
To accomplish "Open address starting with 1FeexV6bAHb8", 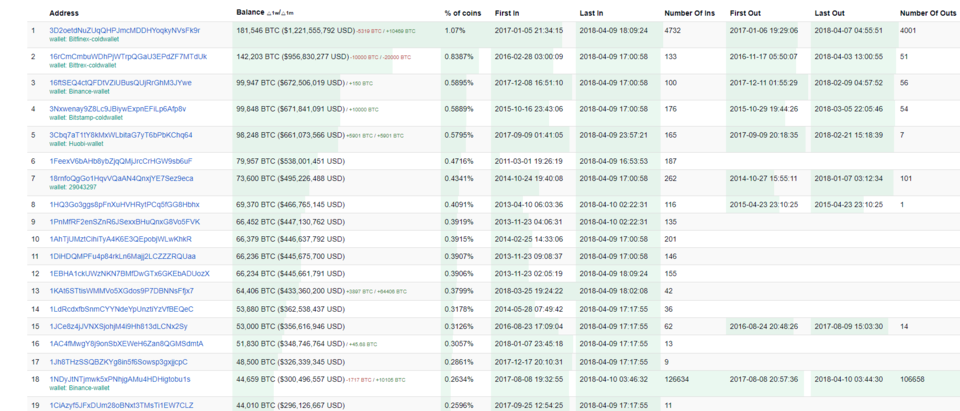I will coord(121,160).
